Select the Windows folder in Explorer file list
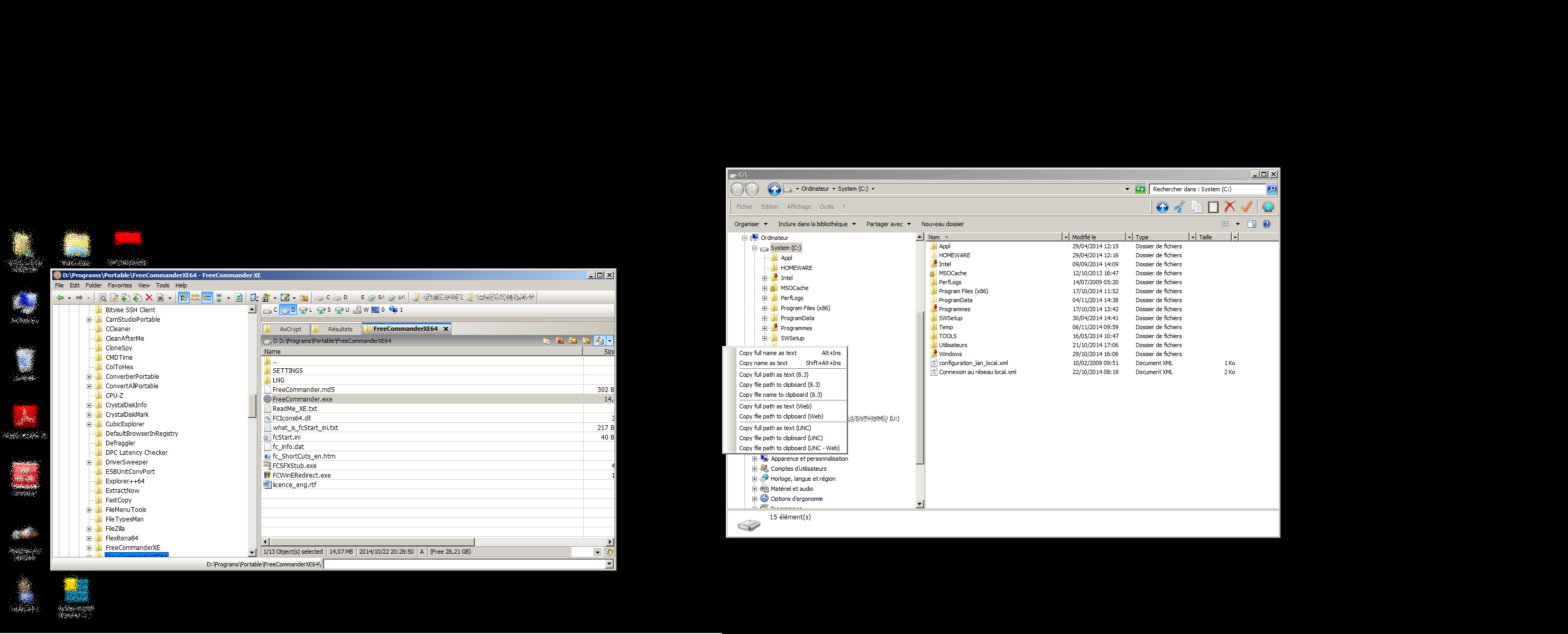Screen dimensions: 1568x634 949,354
